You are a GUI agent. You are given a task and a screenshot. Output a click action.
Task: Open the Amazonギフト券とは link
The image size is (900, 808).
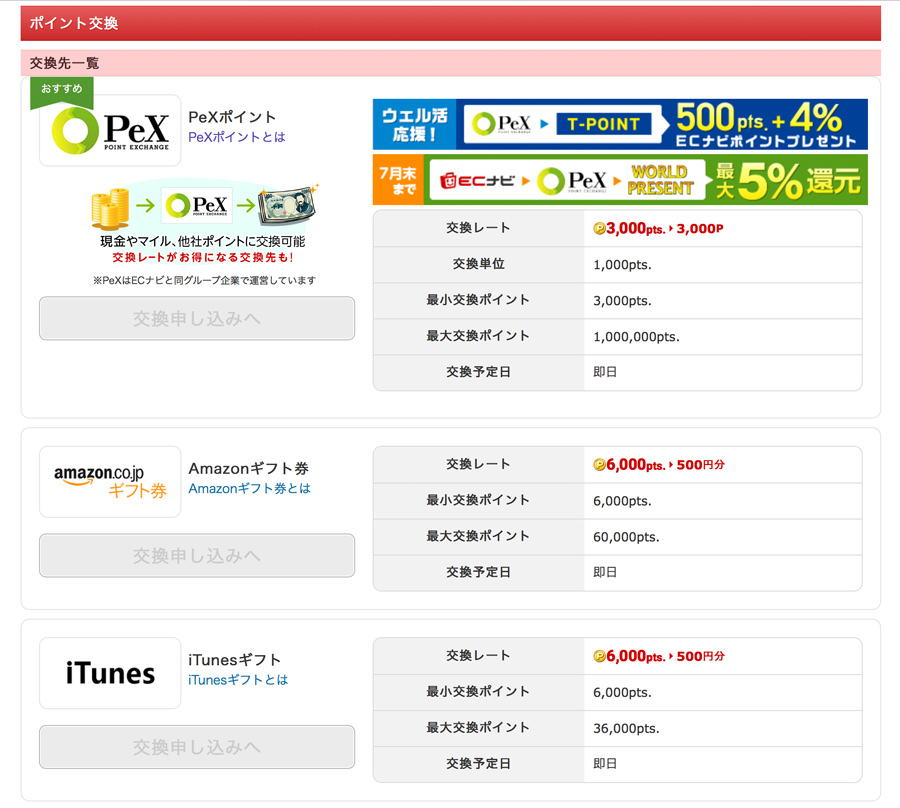tap(249, 488)
